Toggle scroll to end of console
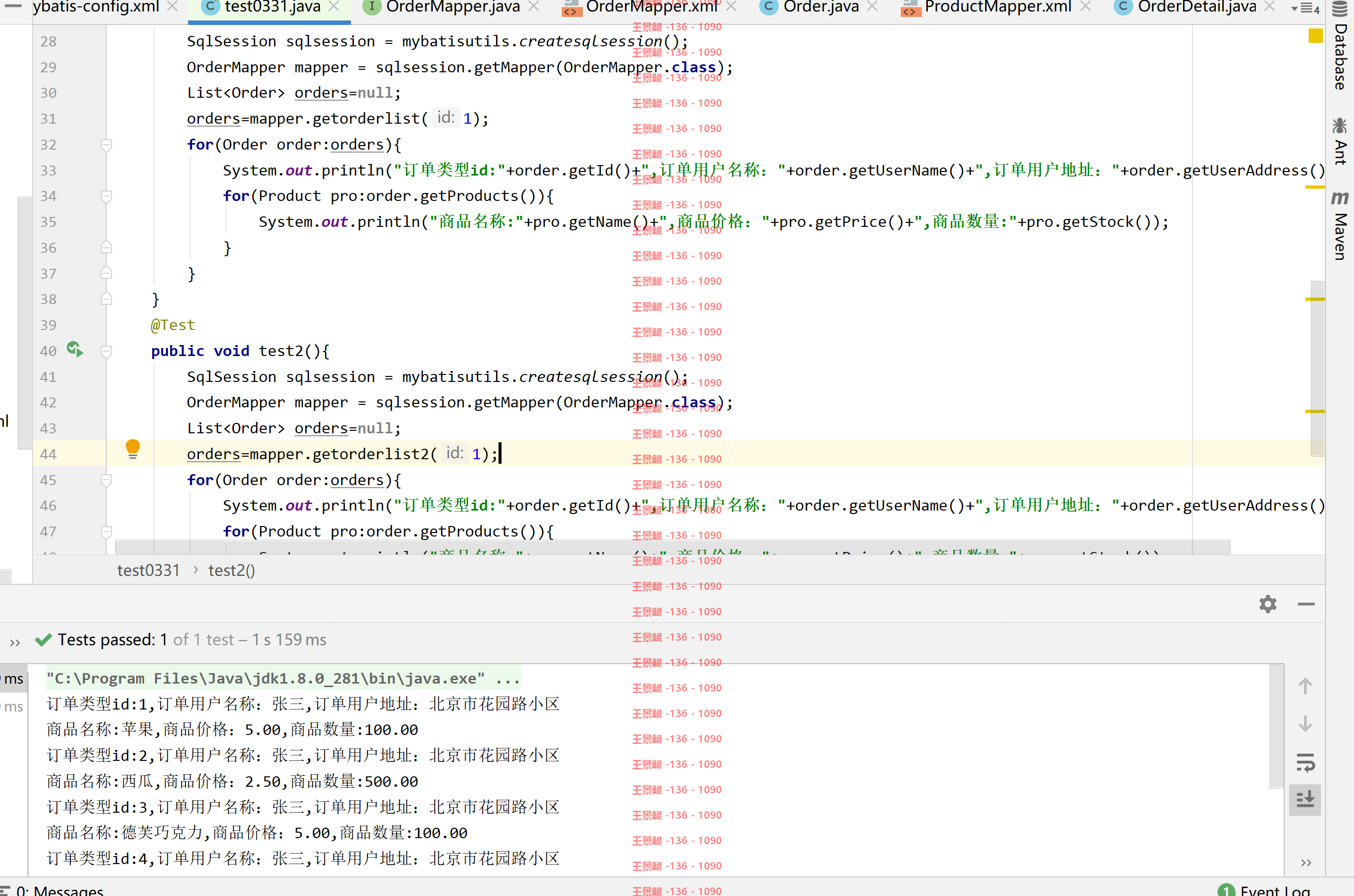Image resolution: width=1354 pixels, height=896 pixels. pos(1306,799)
